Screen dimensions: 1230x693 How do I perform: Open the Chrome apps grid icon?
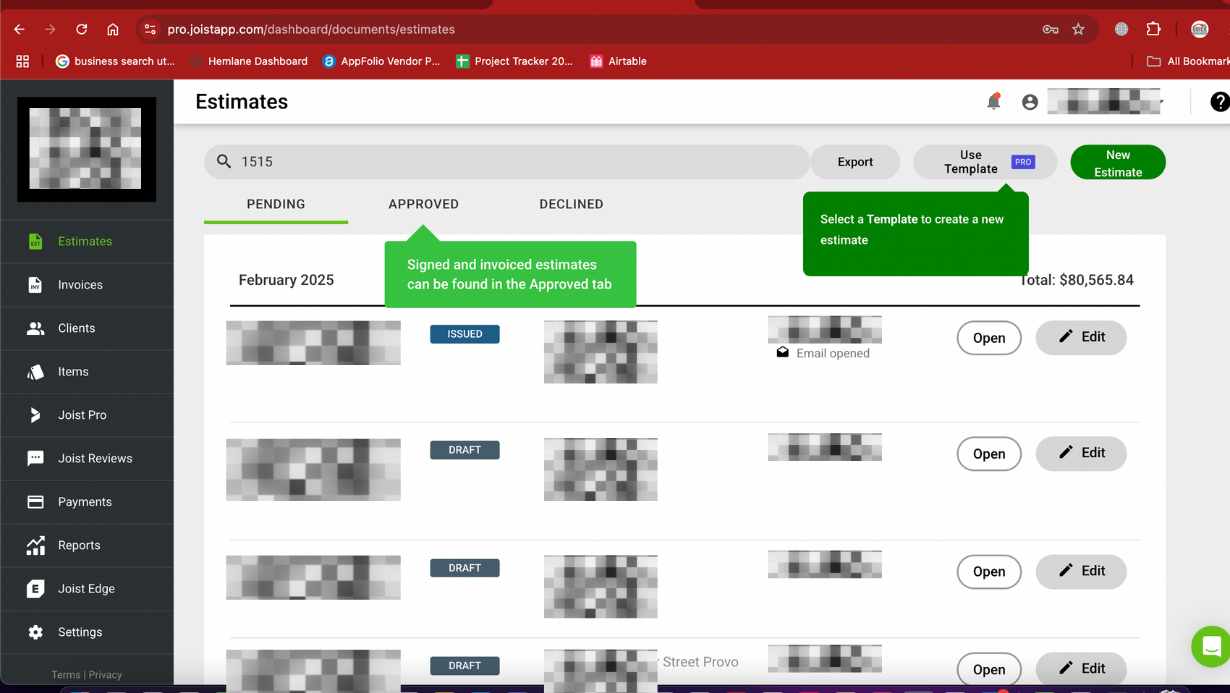coord(22,61)
